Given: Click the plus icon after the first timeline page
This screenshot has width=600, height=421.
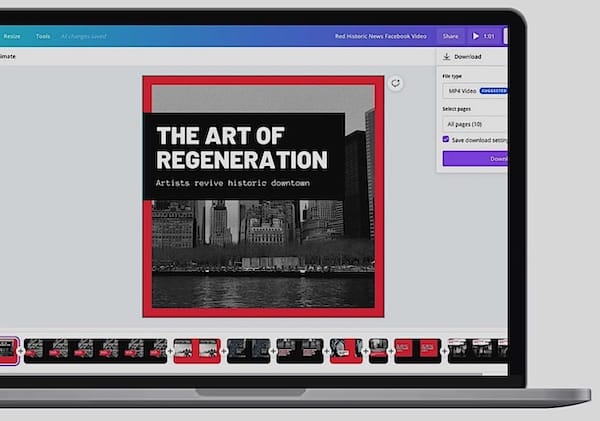Looking at the screenshot, I should [21, 351].
